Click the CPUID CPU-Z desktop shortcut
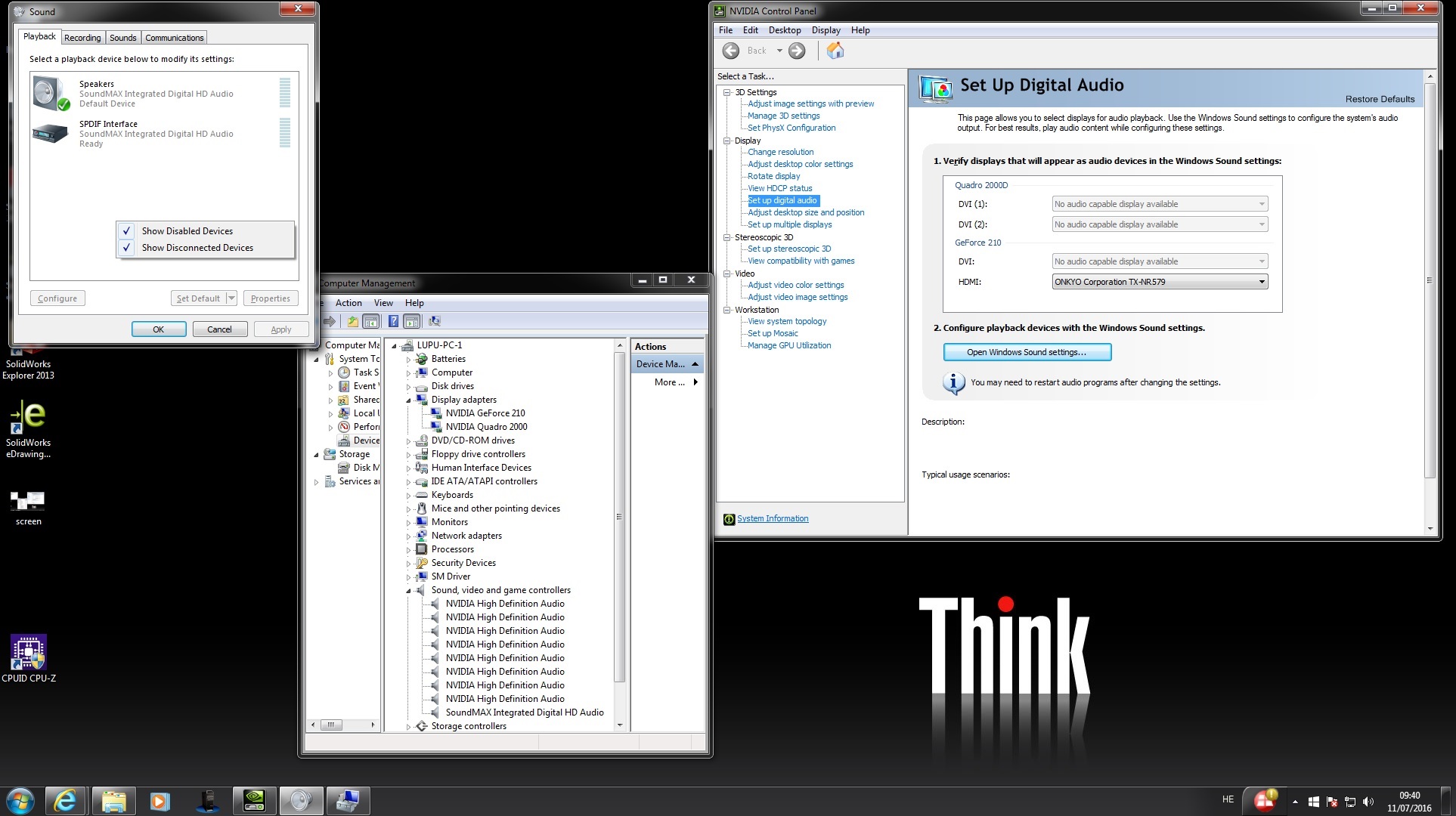The width and height of the screenshot is (1456, 816). coord(29,657)
